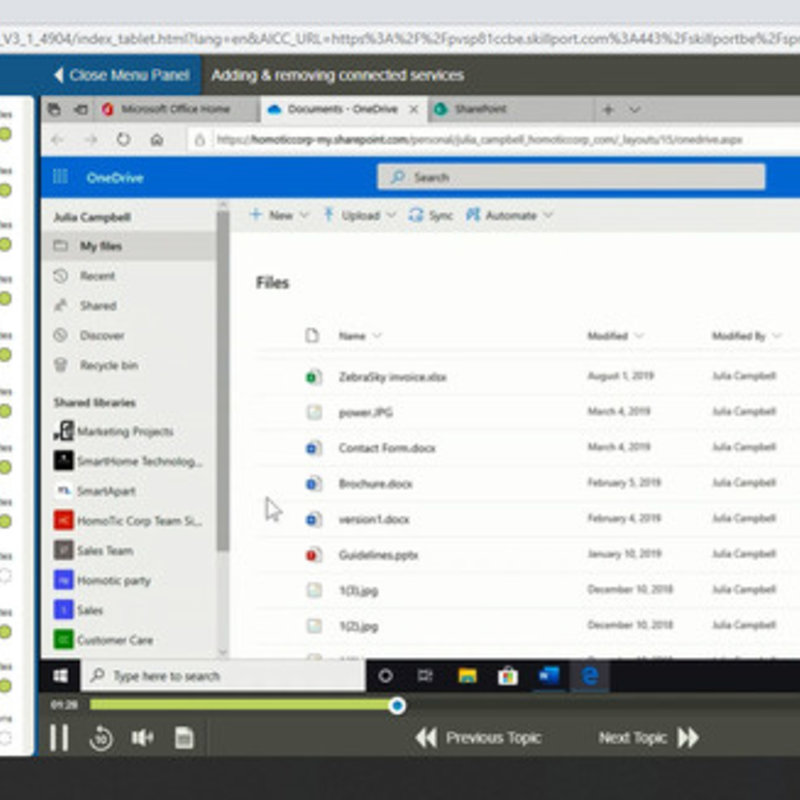
Task: Click the video progress slider handle
Action: click(x=396, y=706)
